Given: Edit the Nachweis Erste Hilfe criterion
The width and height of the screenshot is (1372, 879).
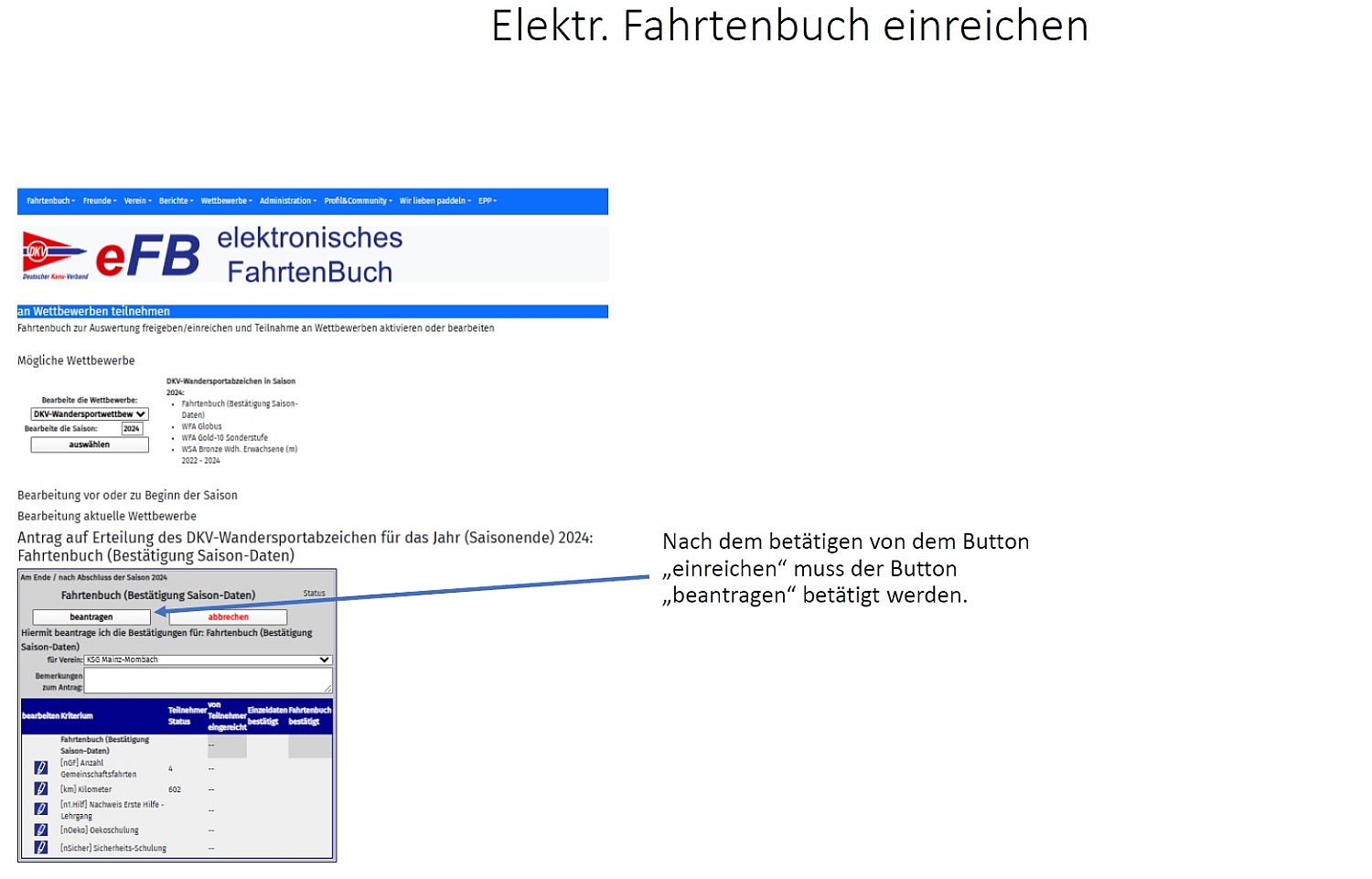Looking at the screenshot, I should click(x=41, y=809).
